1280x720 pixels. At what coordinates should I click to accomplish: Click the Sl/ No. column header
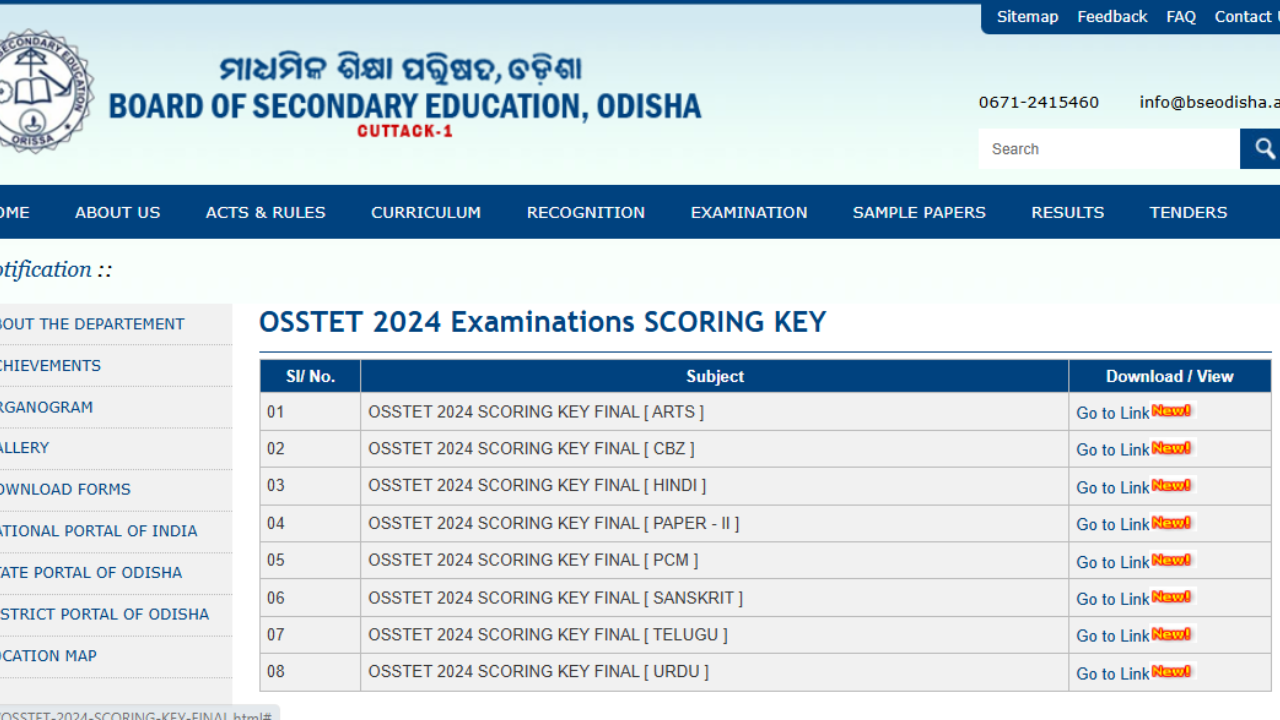coord(310,376)
